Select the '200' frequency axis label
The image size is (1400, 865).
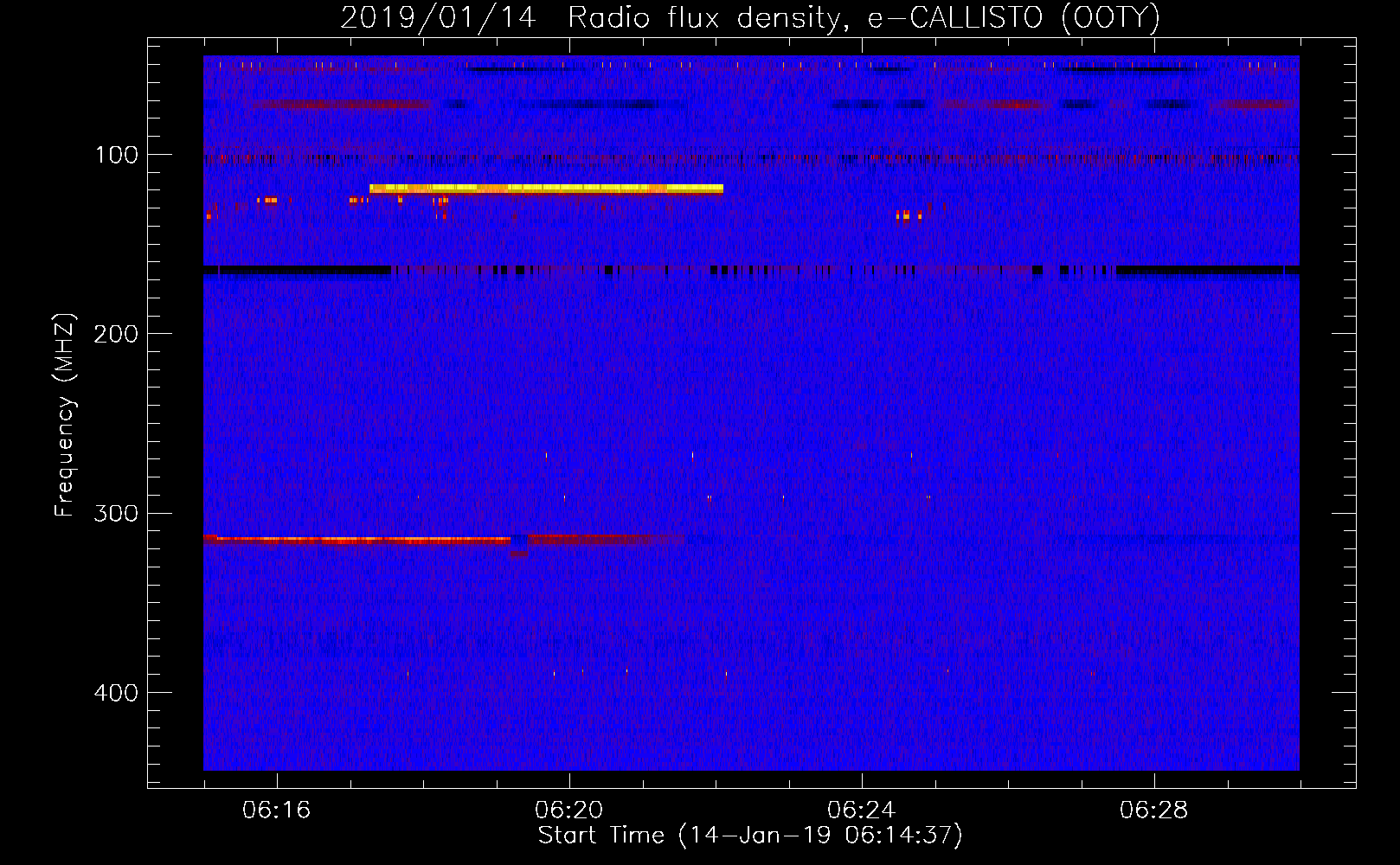116,334
